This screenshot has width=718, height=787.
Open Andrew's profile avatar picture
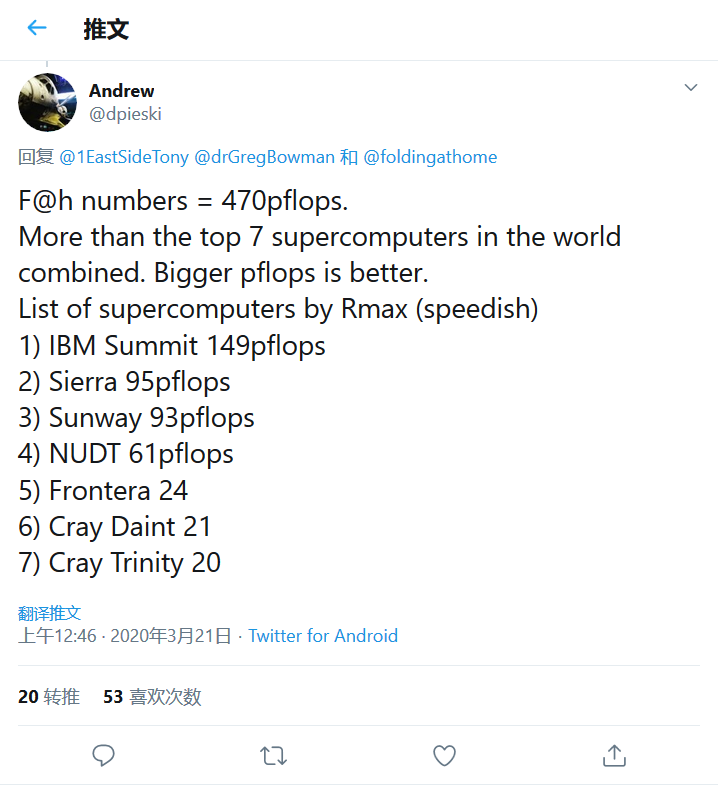(x=47, y=102)
